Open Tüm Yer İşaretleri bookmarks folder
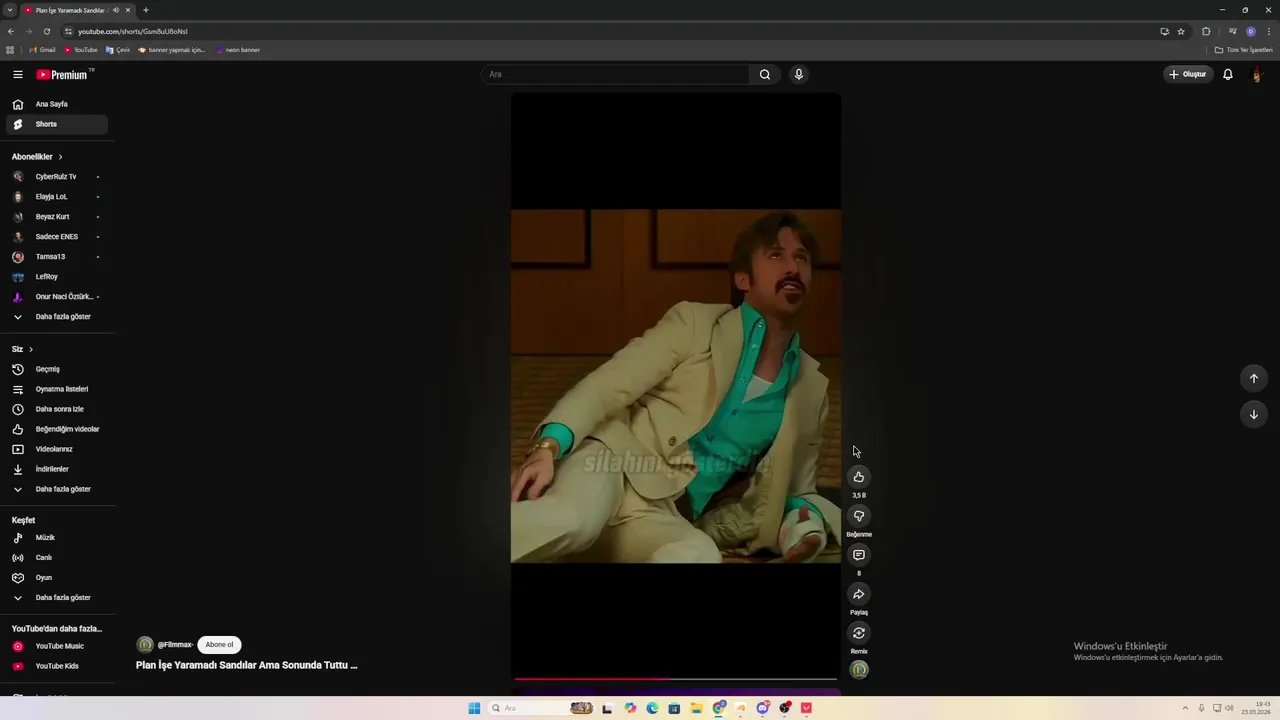Screen dimensions: 1280x720 pos(1244,50)
